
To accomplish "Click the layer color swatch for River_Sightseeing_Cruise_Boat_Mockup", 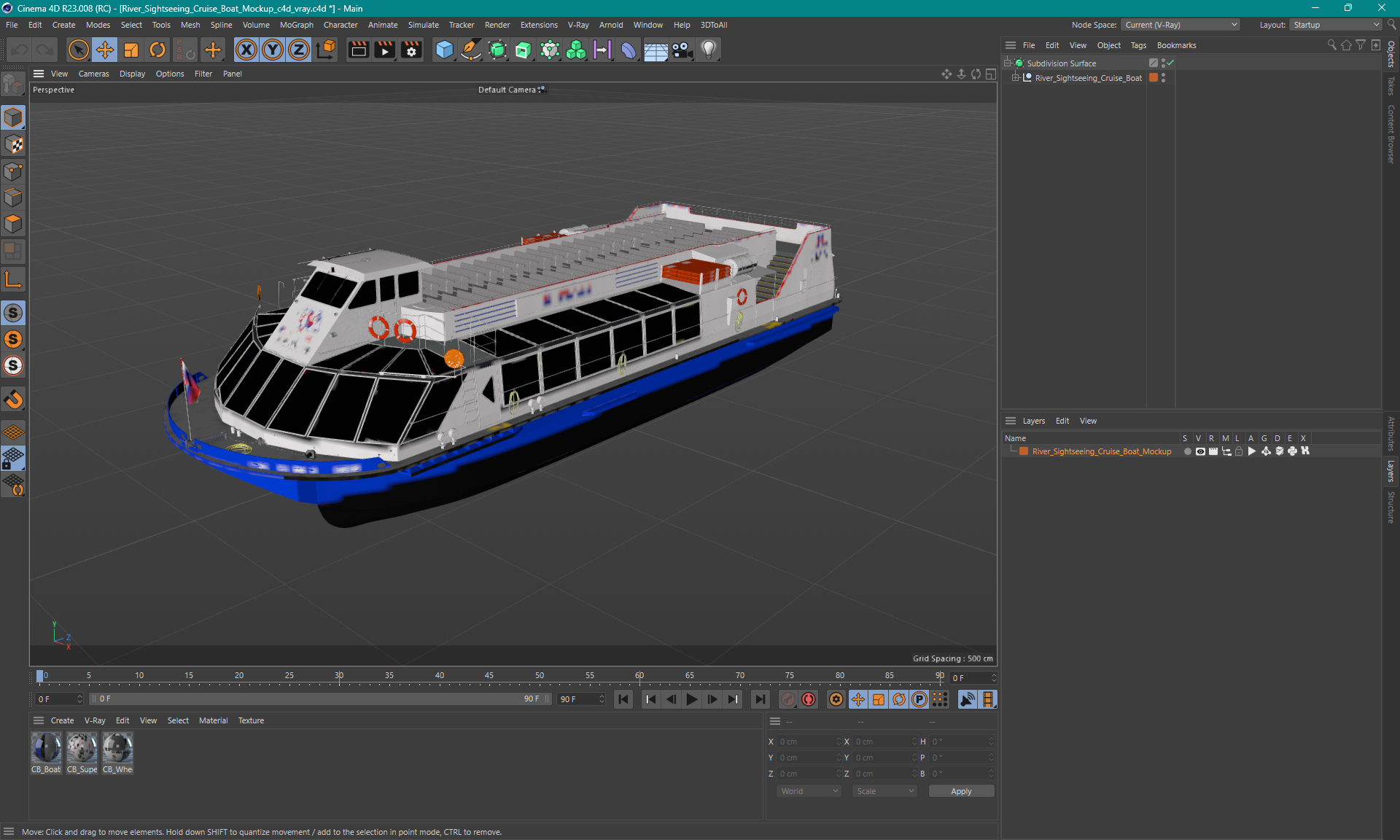I will [1024, 451].
